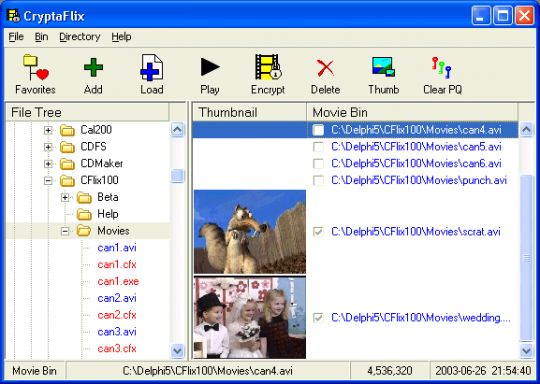Select the can5.avi path row
540x384 pixels.
point(416,147)
